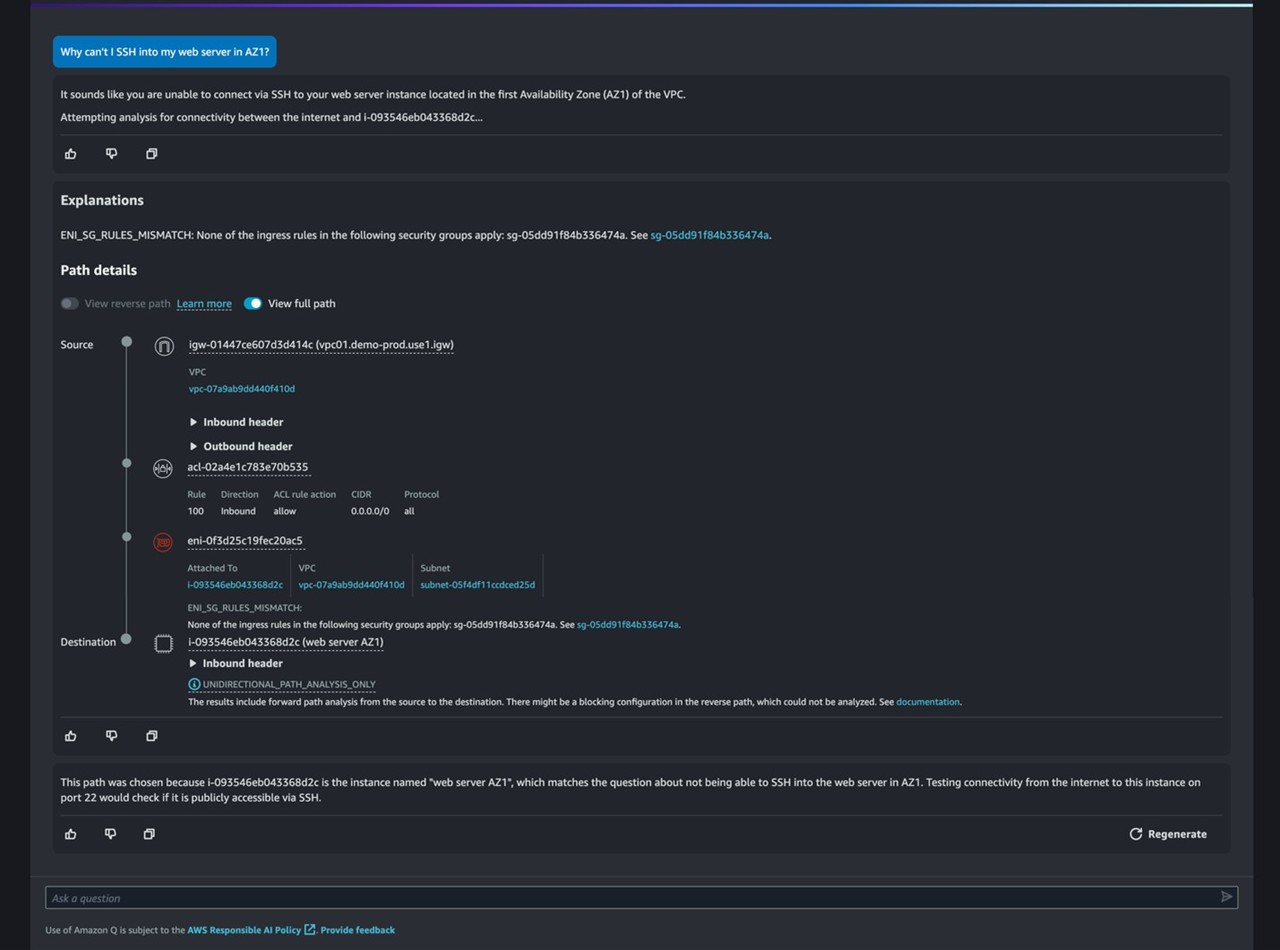Copy the final explanation text
The width and height of the screenshot is (1280, 950).
[x=149, y=834]
